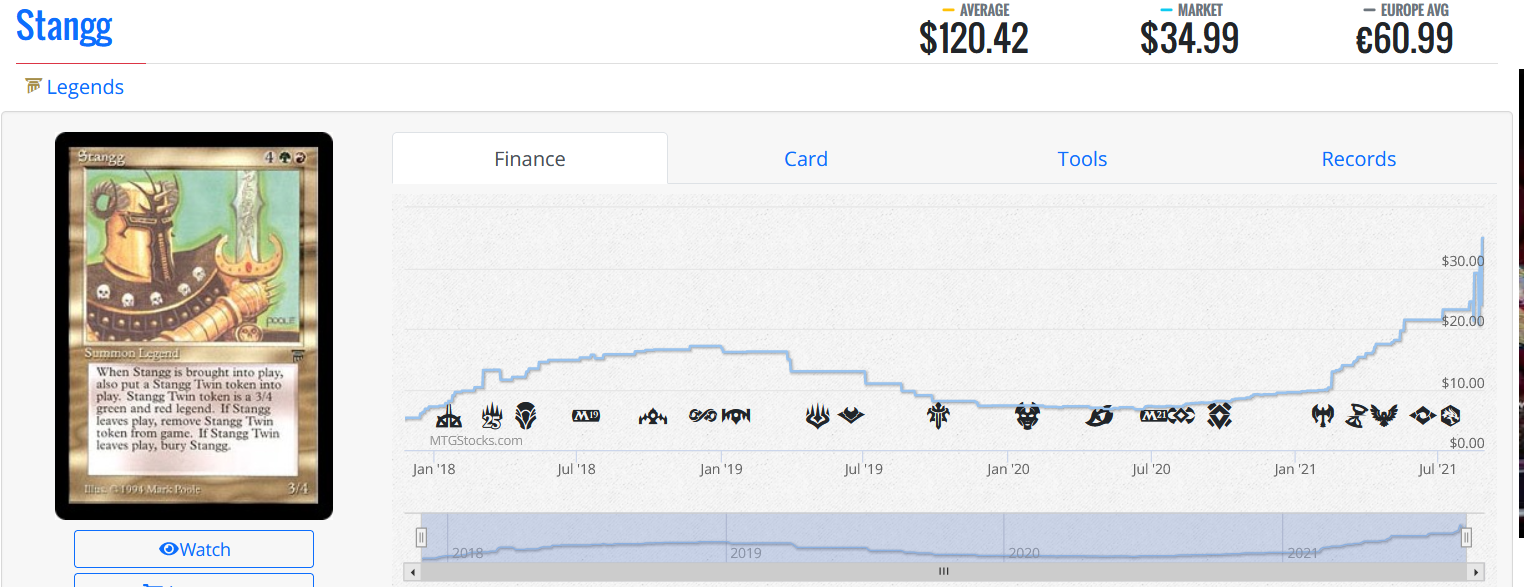
Task: Click the right range handle of the navigator
Action: tap(1466, 538)
